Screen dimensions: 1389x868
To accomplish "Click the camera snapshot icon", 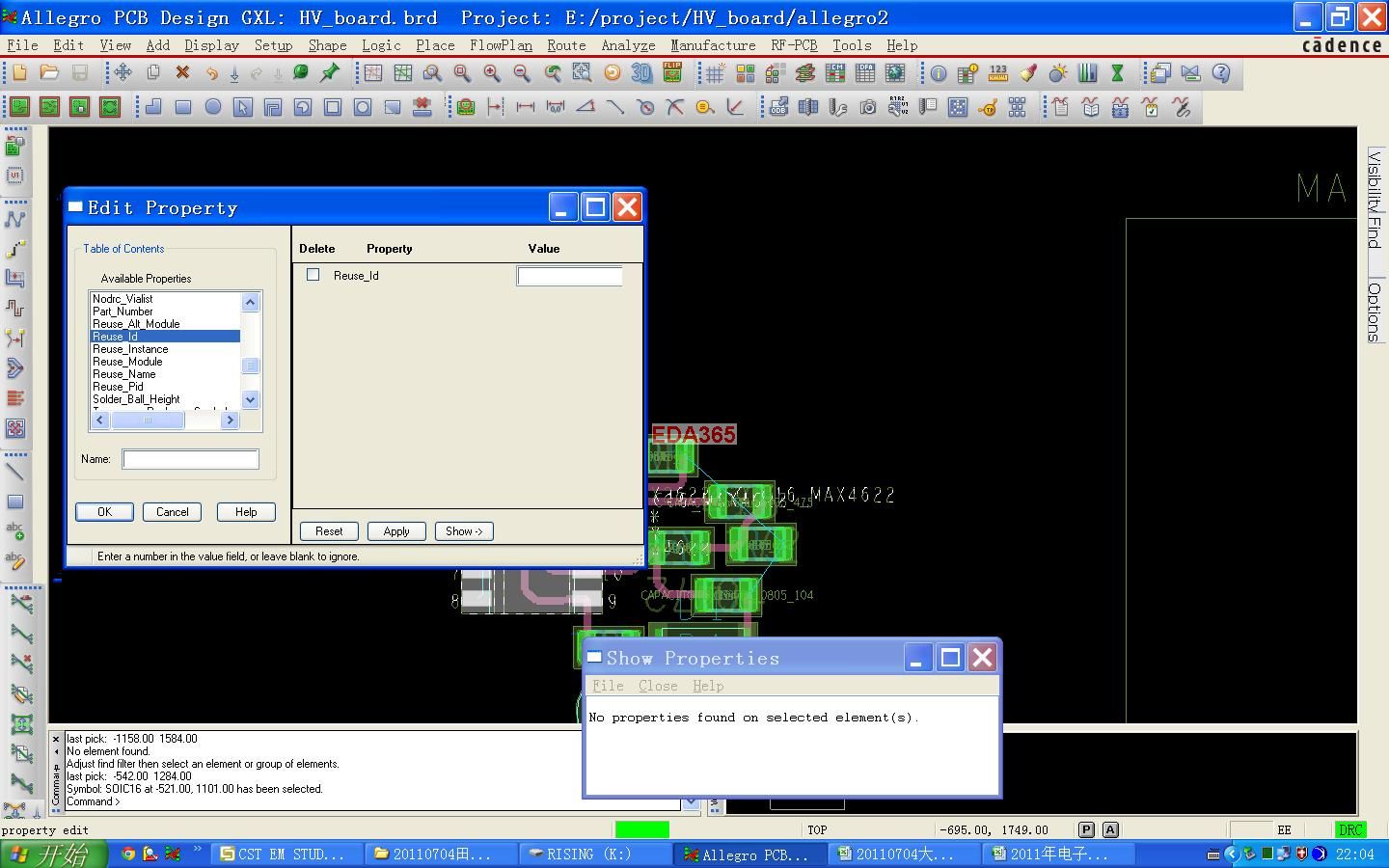I will [x=868, y=107].
